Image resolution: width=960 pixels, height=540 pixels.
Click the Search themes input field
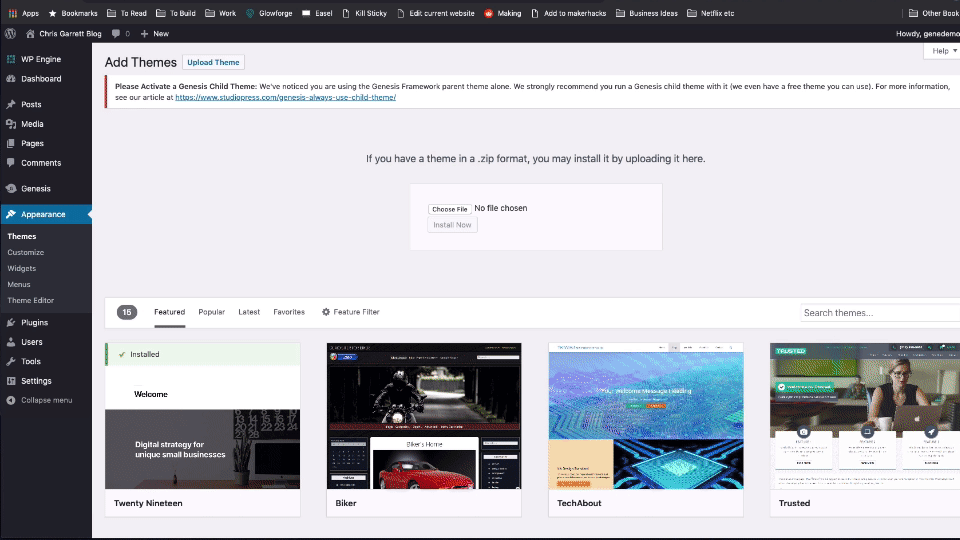pos(880,313)
